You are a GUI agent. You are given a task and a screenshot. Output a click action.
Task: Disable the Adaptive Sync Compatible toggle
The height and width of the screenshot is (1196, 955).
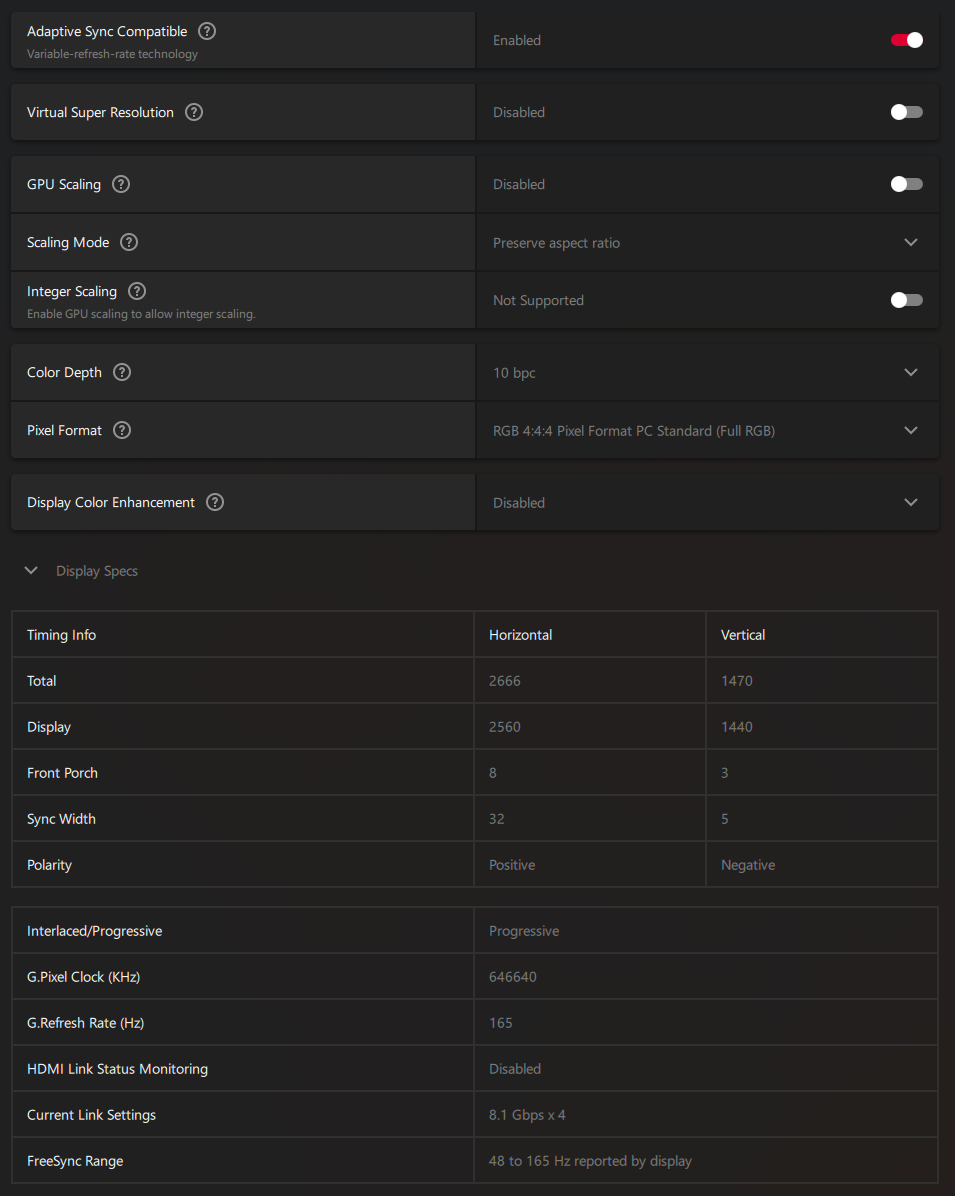pyautogui.click(x=906, y=40)
